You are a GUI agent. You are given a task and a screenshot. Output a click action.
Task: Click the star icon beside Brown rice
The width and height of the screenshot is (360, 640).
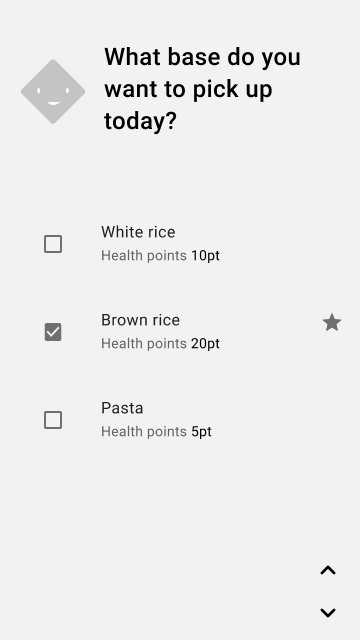(x=332, y=323)
